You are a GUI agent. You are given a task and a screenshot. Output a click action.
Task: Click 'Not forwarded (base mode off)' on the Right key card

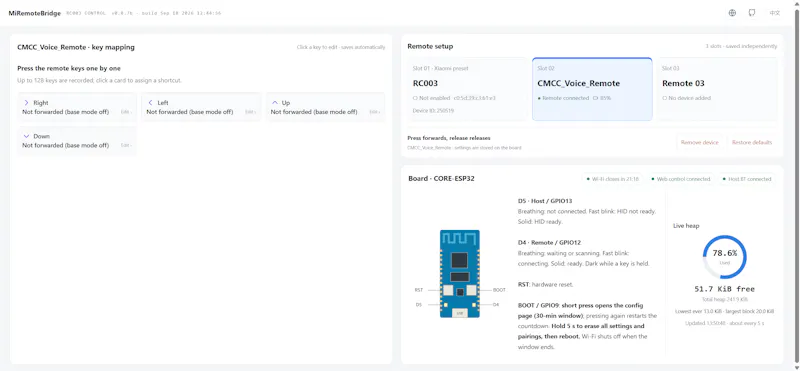(x=65, y=112)
